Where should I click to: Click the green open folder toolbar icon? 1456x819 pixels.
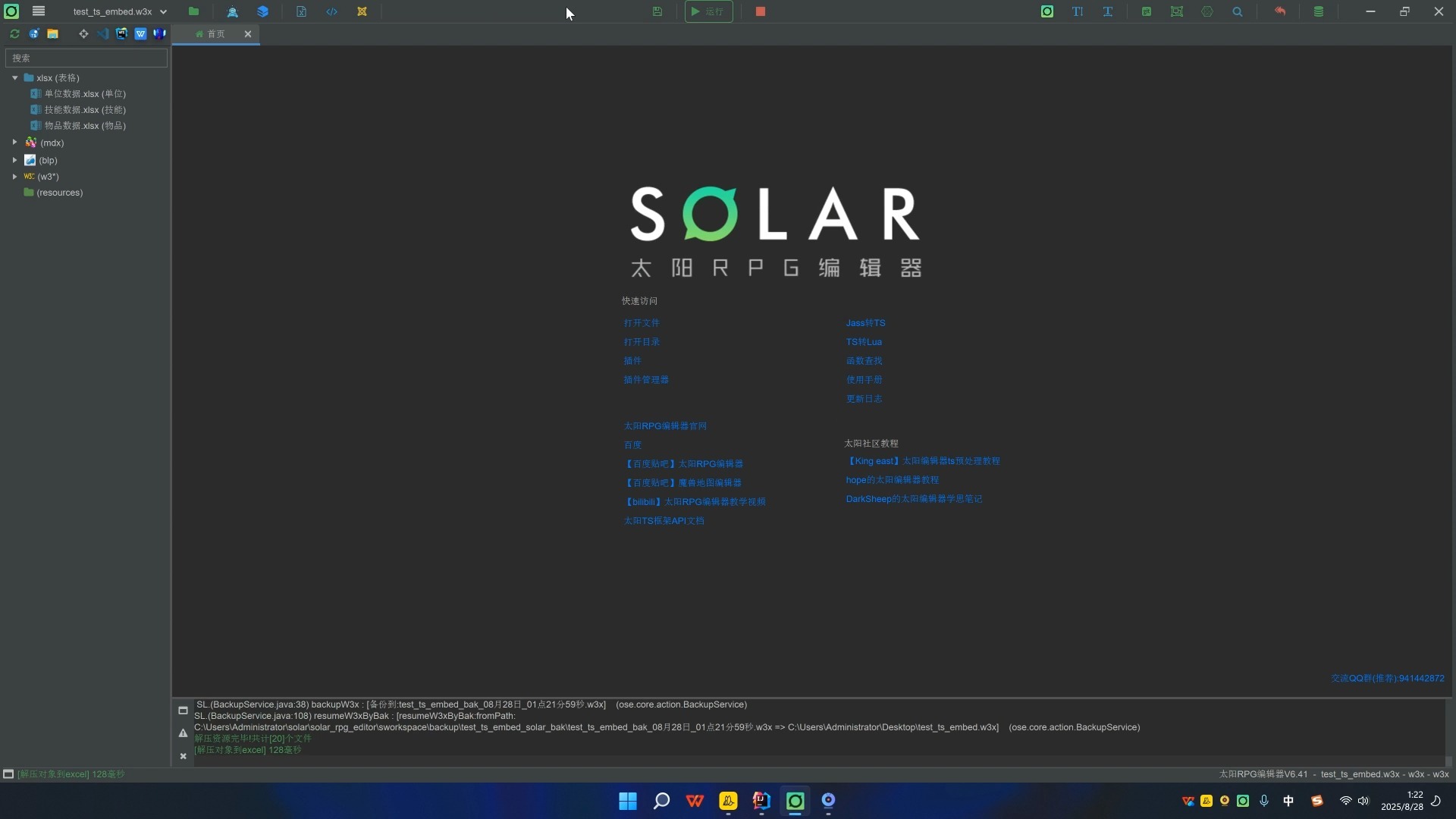(x=194, y=11)
